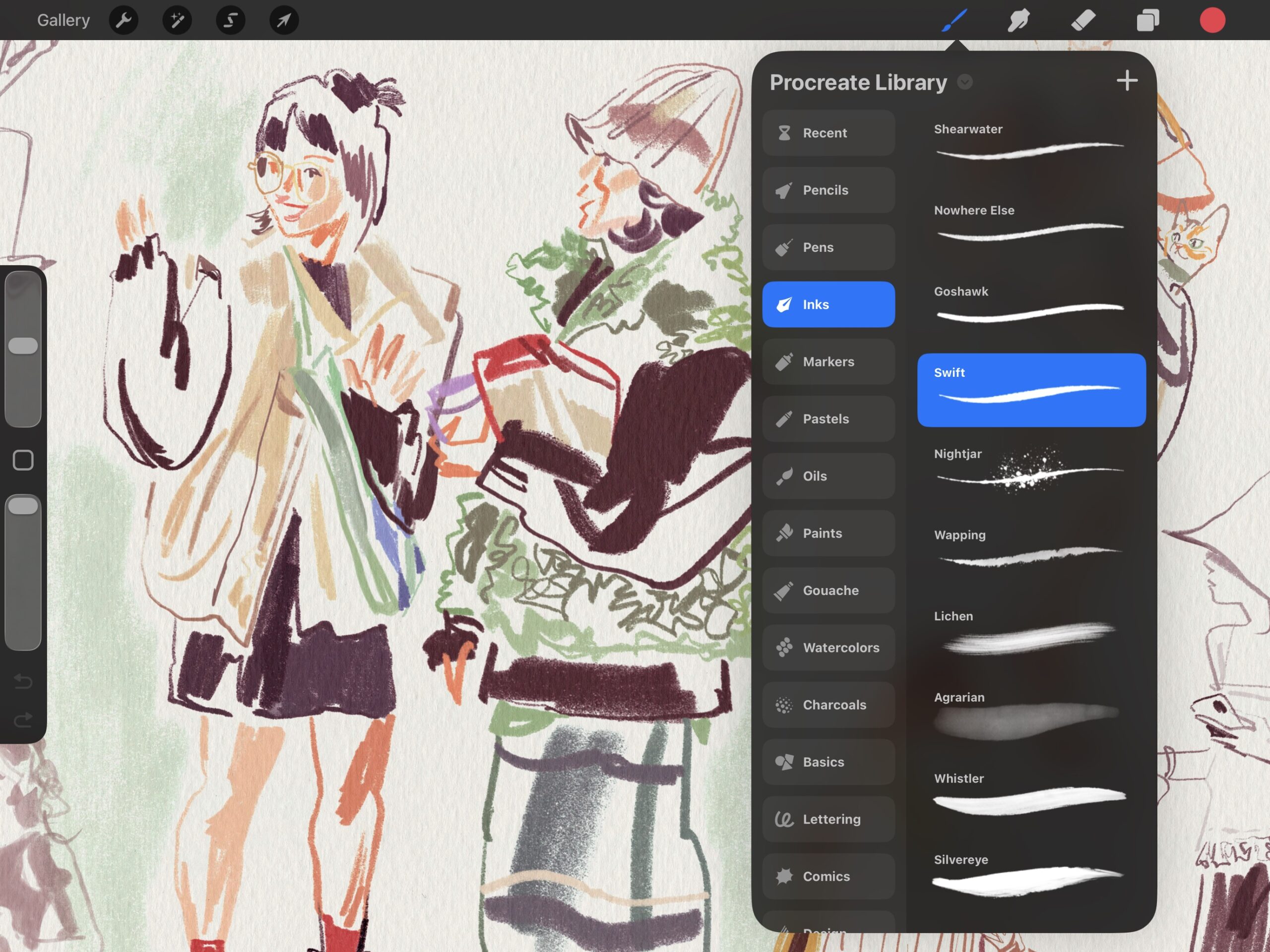Click the brush size slider handle
The height and width of the screenshot is (952, 1270).
tap(23, 346)
